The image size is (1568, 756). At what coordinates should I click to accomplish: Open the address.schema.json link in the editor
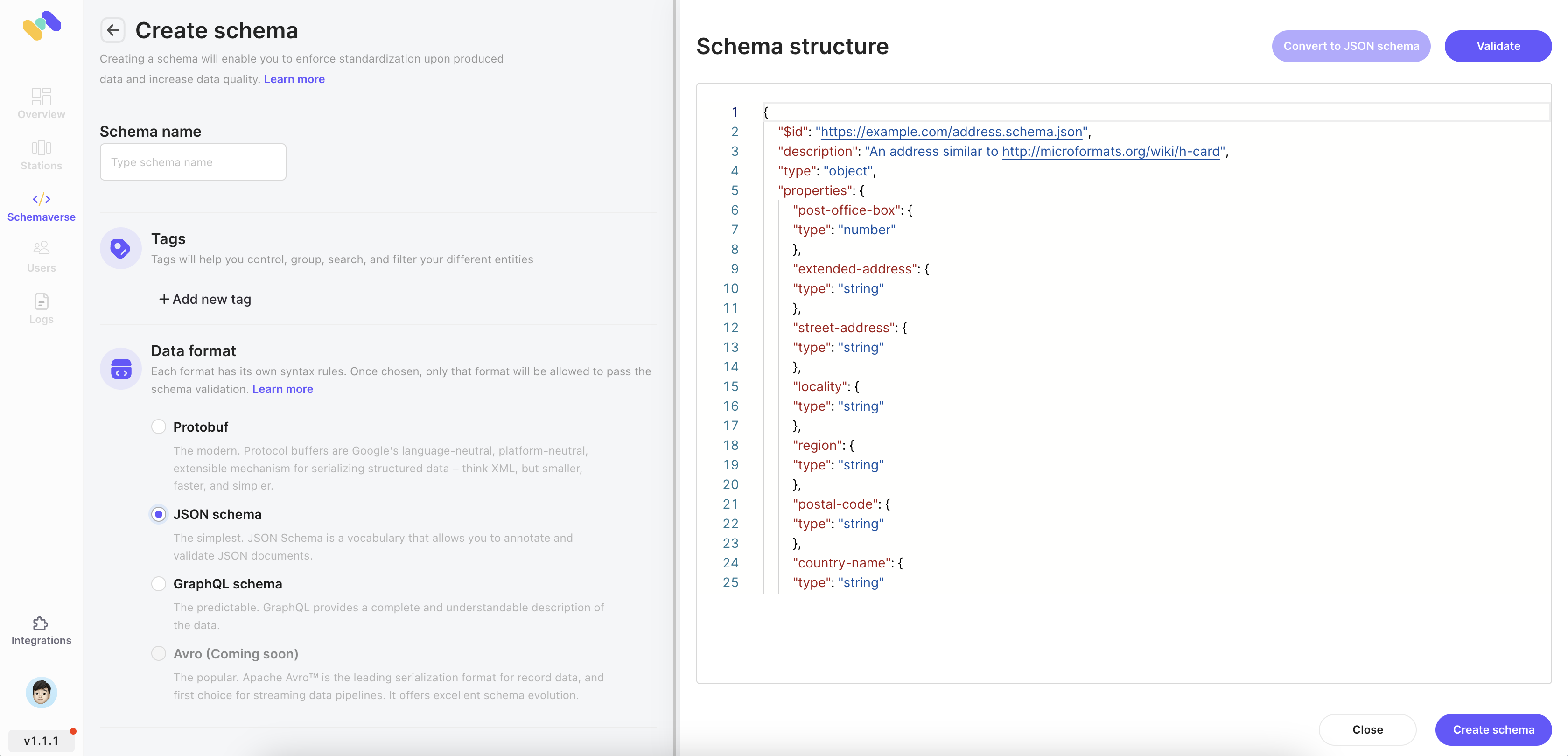coord(952,132)
